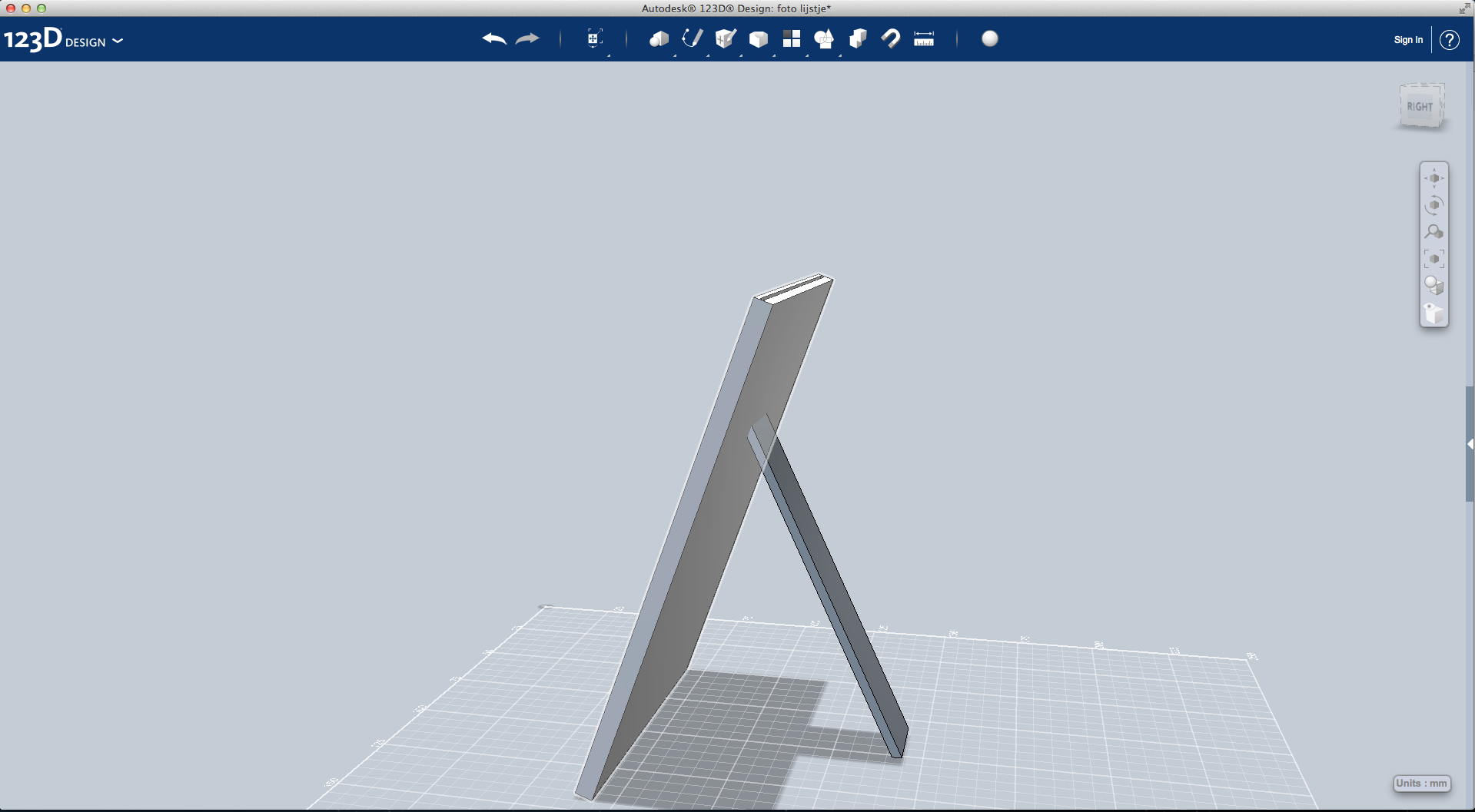Open the Construct tool
1475x812 pixels.
pos(726,38)
